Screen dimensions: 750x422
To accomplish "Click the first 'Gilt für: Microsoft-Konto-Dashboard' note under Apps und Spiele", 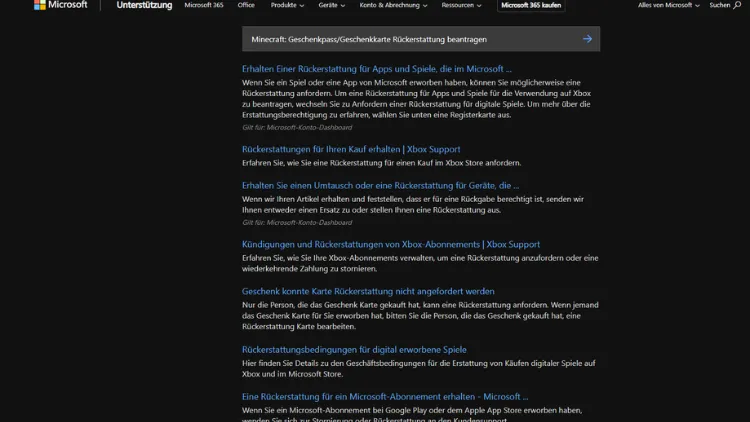I will click(x=297, y=128).
